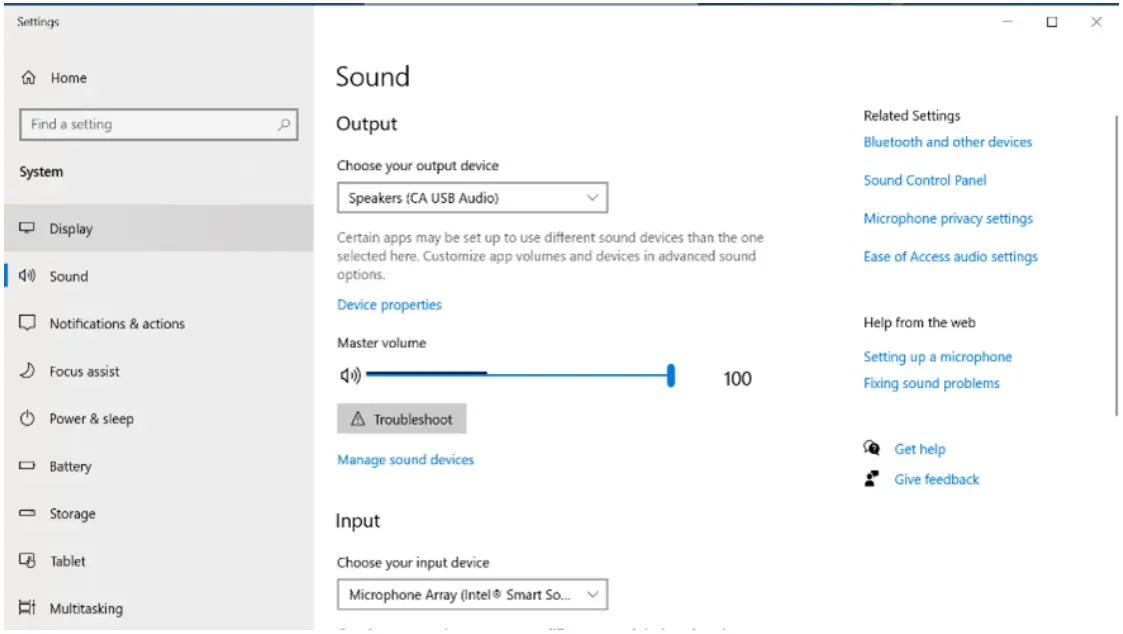Click the Notifications & actions icon
This screenshot has height=634, width=1123.
[28, 324]
